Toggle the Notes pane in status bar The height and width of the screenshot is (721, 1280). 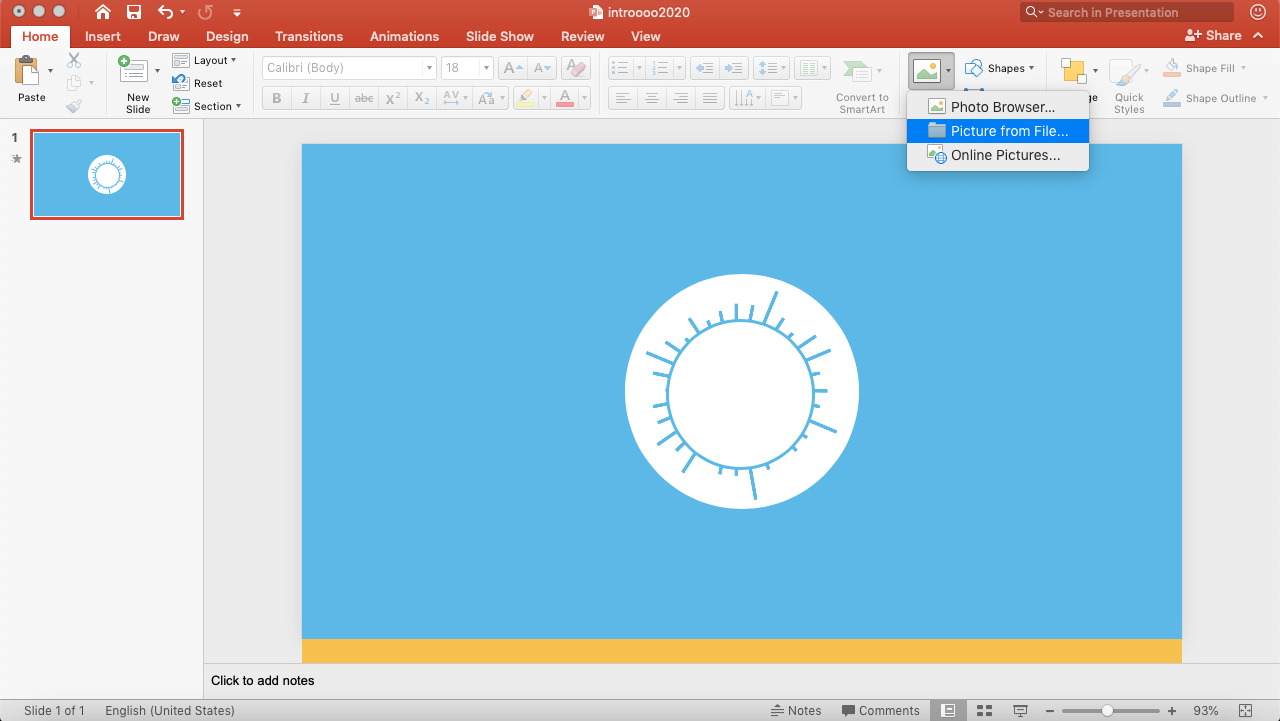[x=796, y=710]
